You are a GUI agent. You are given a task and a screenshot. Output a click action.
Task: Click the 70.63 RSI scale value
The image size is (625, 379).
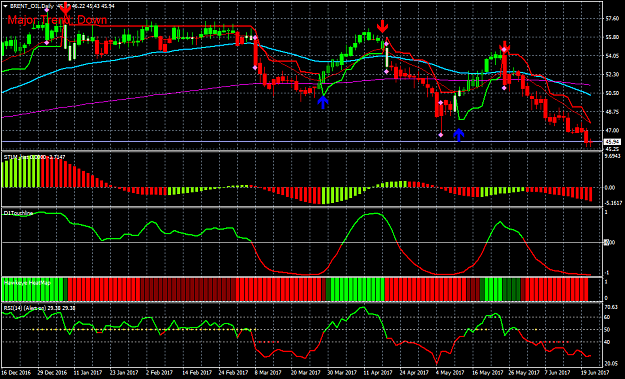612,307
